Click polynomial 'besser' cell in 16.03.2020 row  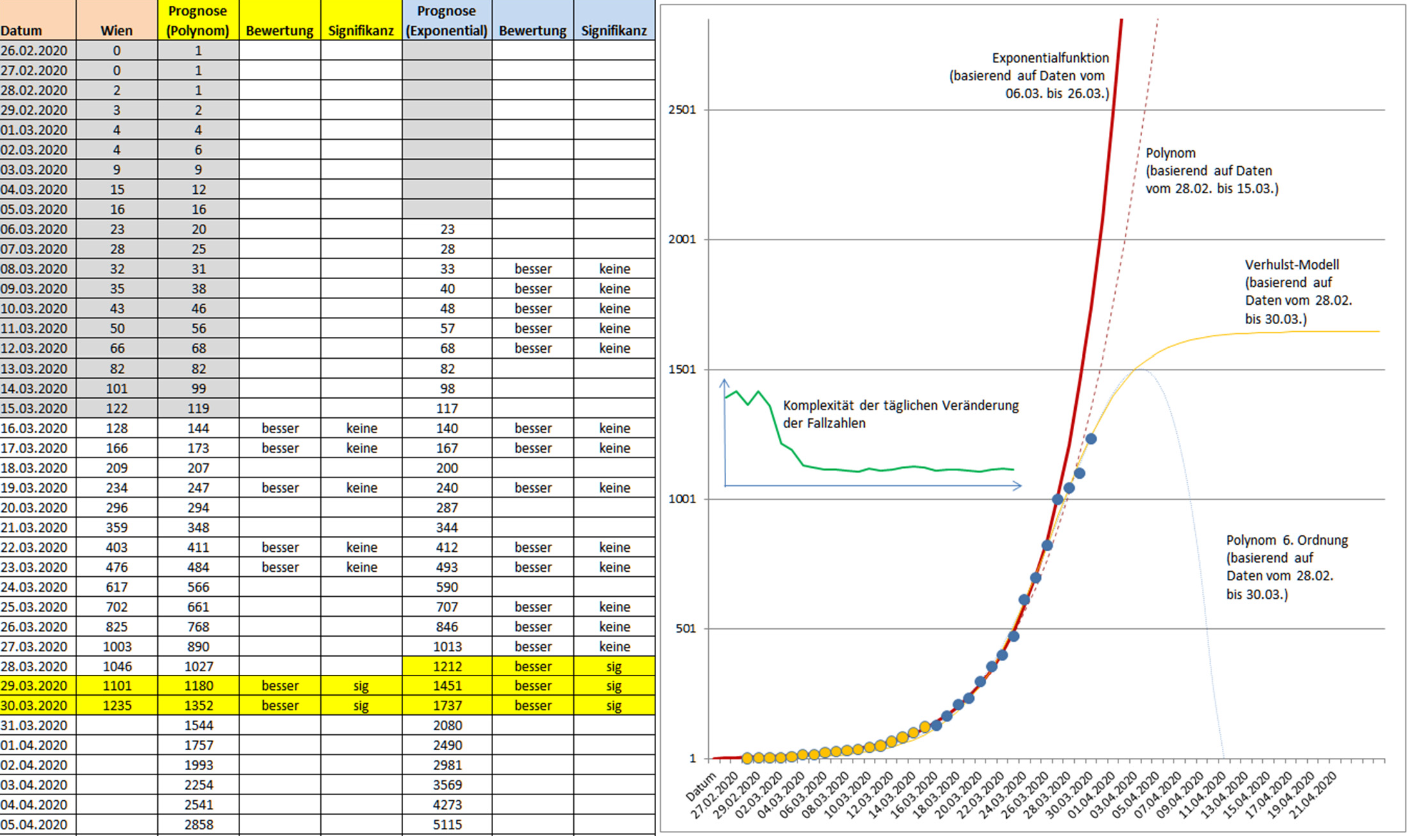point(280,428)
